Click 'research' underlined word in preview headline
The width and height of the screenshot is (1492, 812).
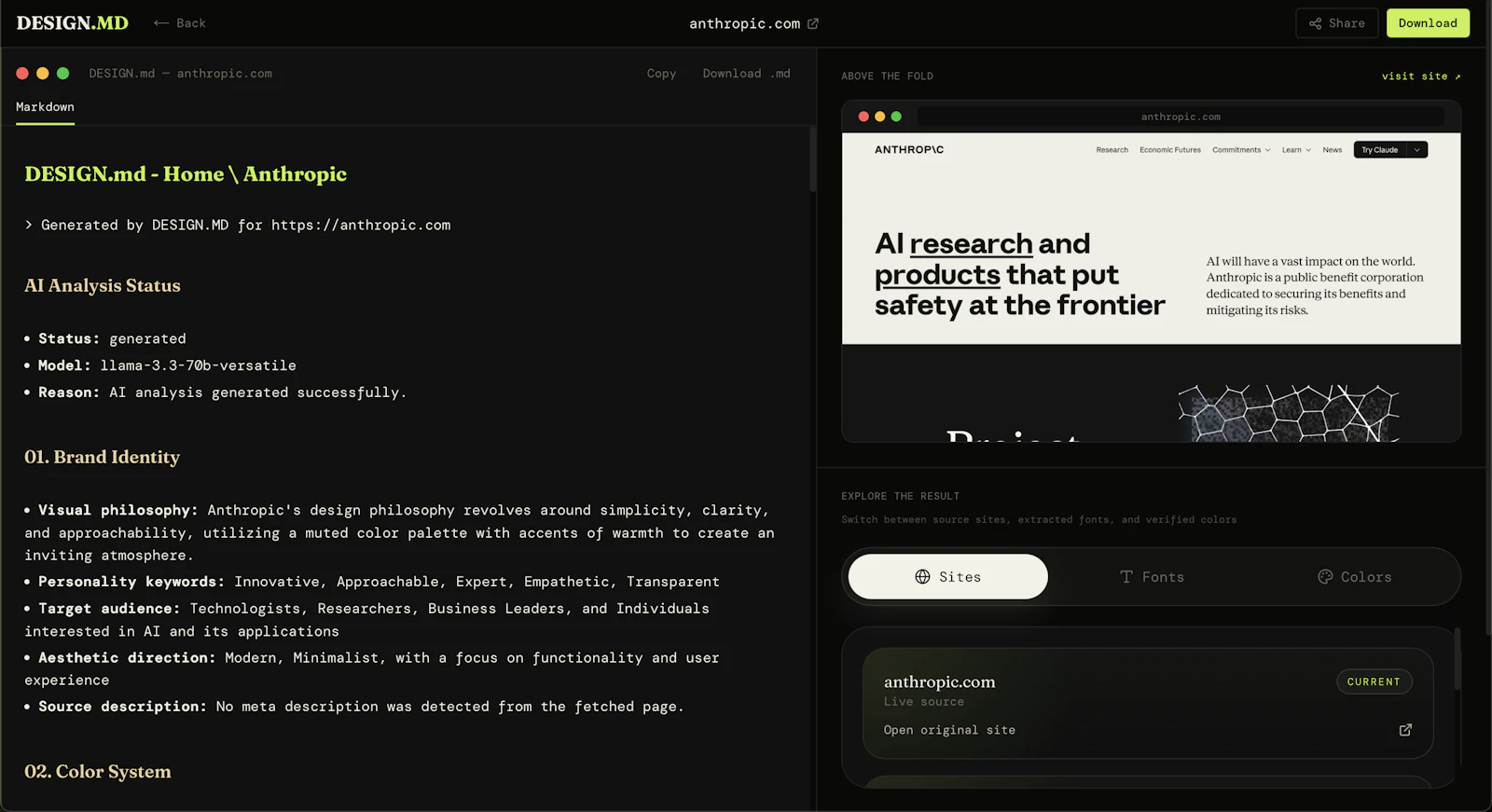pyautogui.click(x=971, y=244)
